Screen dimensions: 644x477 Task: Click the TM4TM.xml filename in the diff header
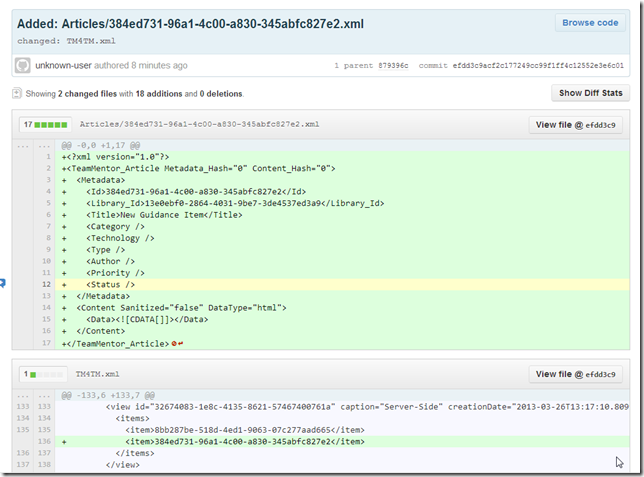point(97,375)
